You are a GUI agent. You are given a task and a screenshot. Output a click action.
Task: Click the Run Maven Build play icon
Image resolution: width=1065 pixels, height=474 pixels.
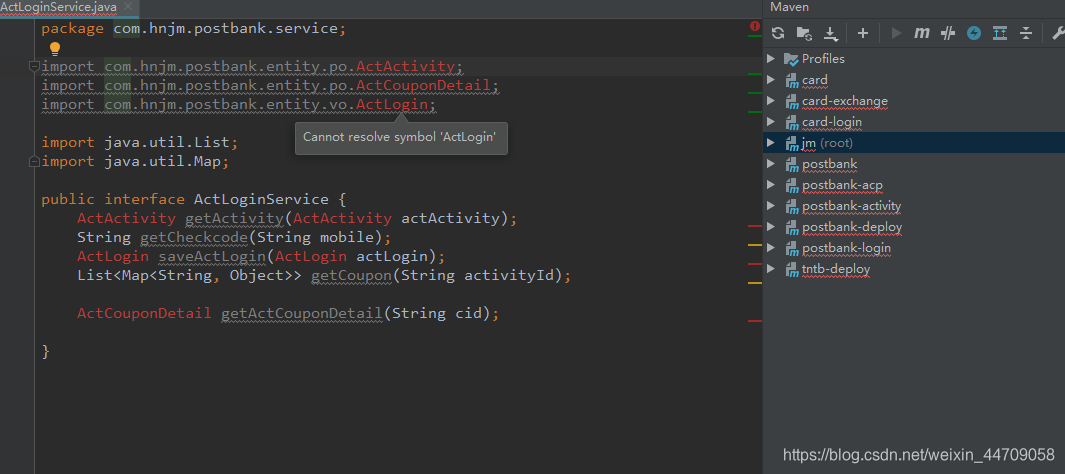896,33
